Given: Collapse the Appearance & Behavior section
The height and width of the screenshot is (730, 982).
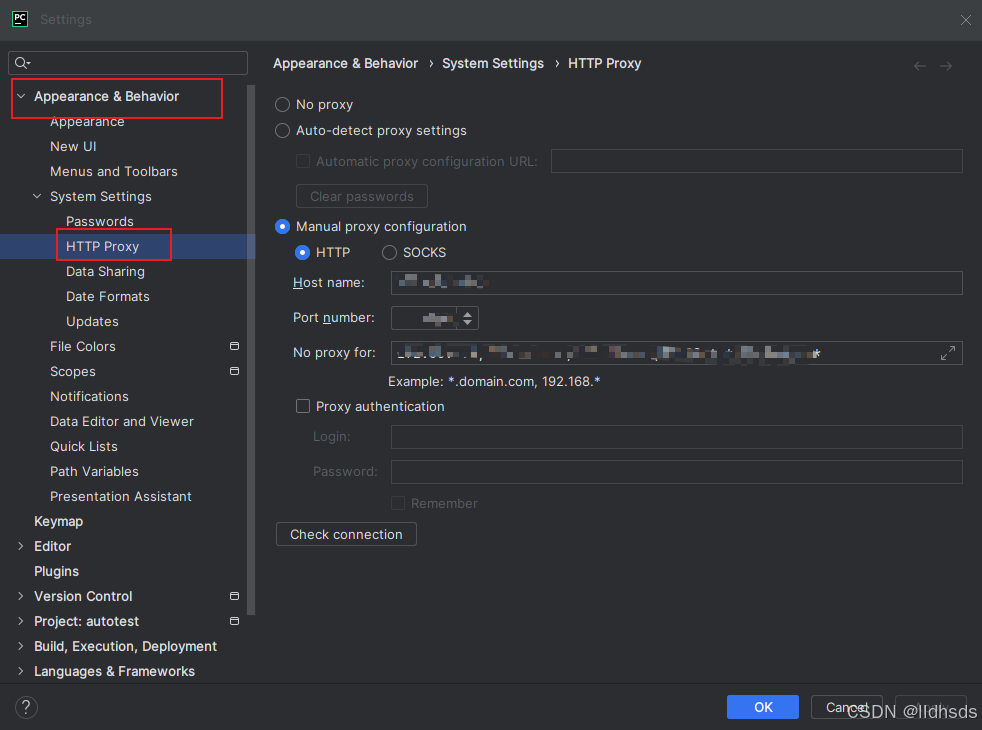Looking at the screenshot, I should coord(21,96).
